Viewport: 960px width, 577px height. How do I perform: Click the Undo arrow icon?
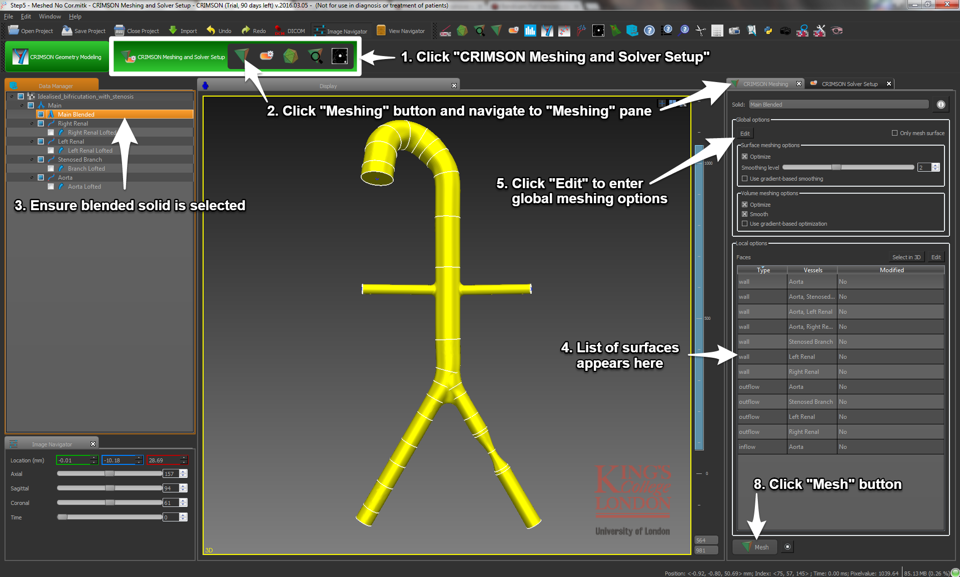[211, 31]
